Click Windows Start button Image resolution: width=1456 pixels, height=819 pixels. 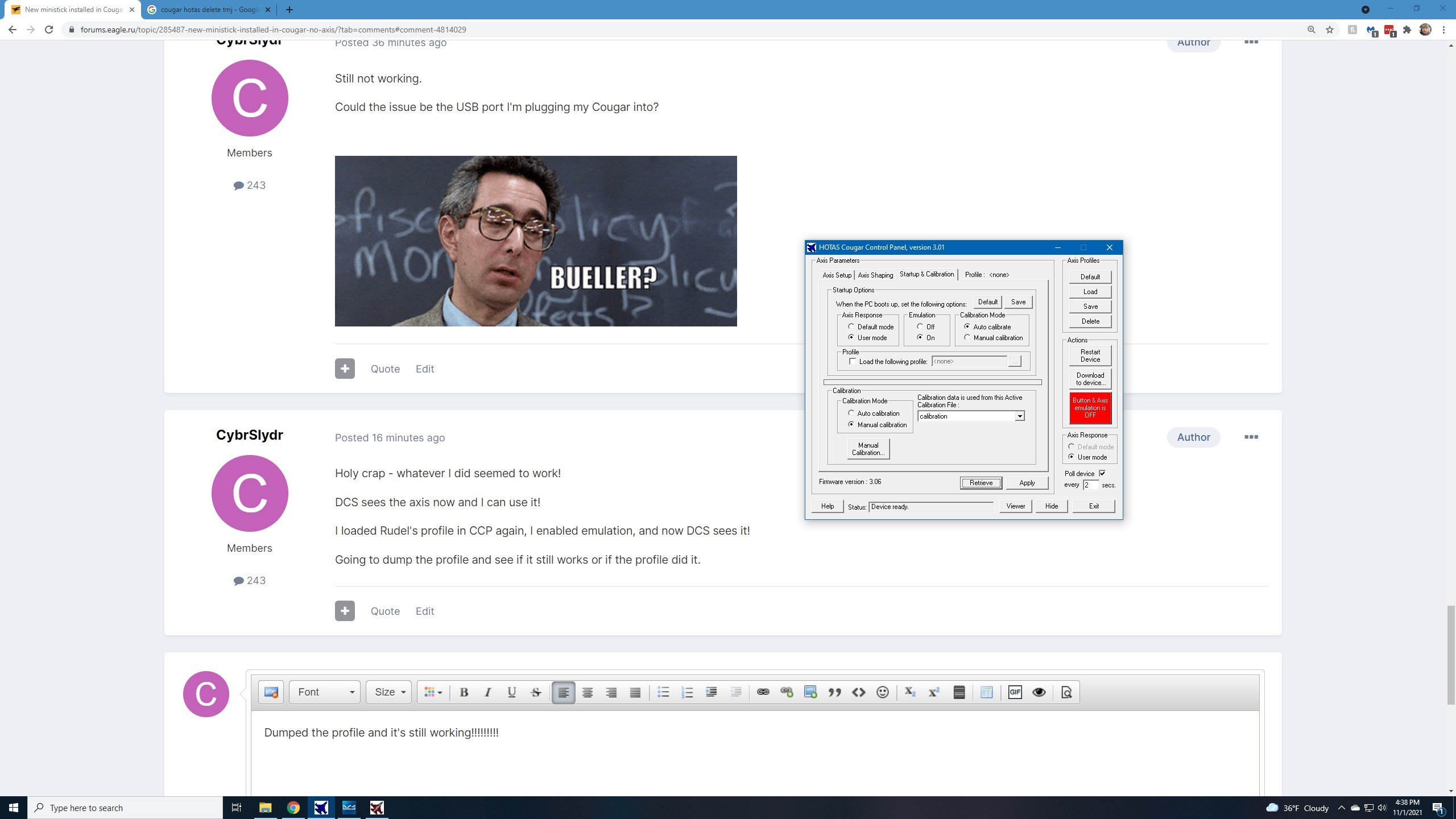coord(14,808)
